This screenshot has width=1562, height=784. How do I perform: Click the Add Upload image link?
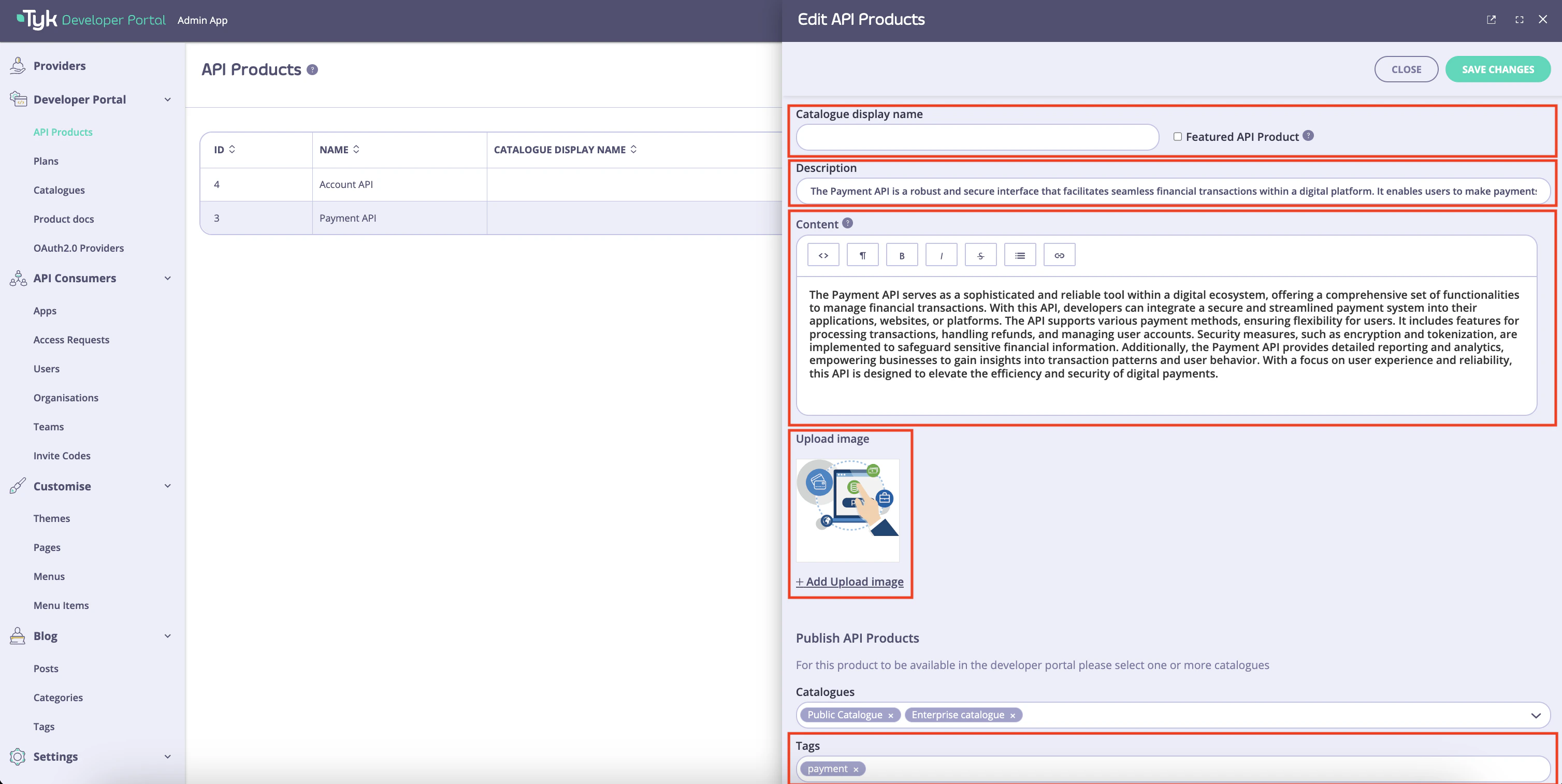(849, 581)
